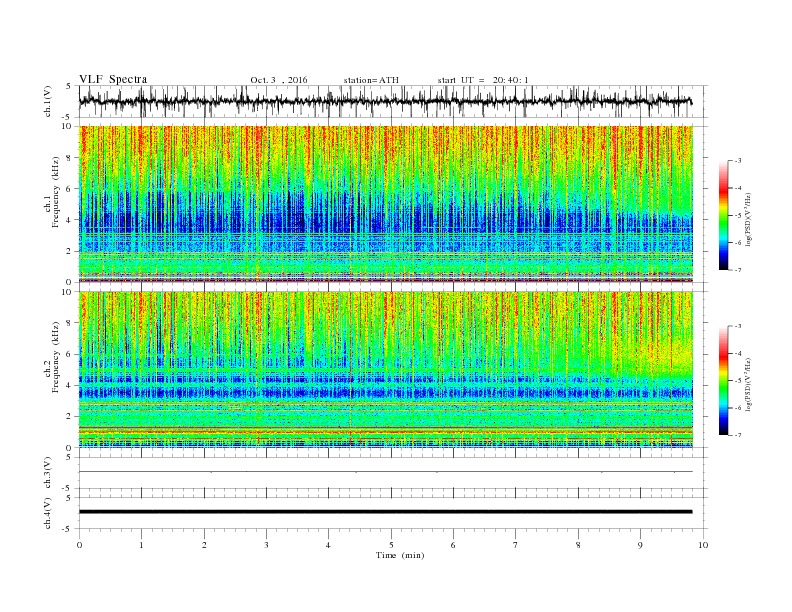This screenshot has height=612, width=792.
Task: Select the ch.1 "Frequency (kHz)" axis label
Action: pos(56,192)
